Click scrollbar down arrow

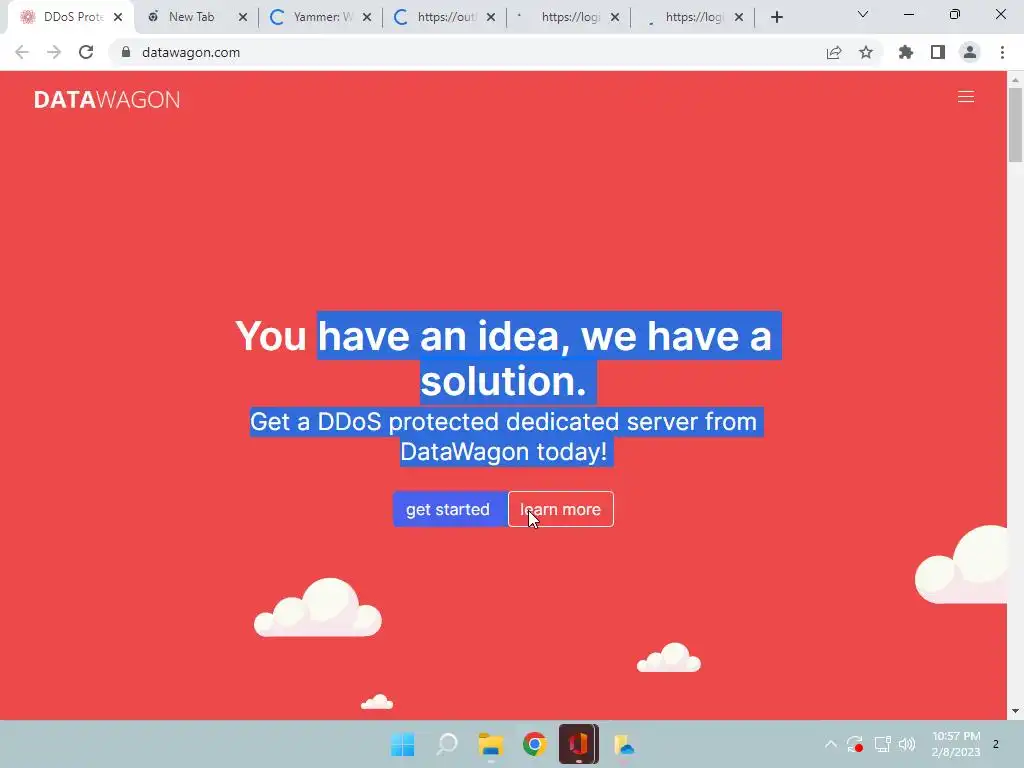pos(1015,711)
